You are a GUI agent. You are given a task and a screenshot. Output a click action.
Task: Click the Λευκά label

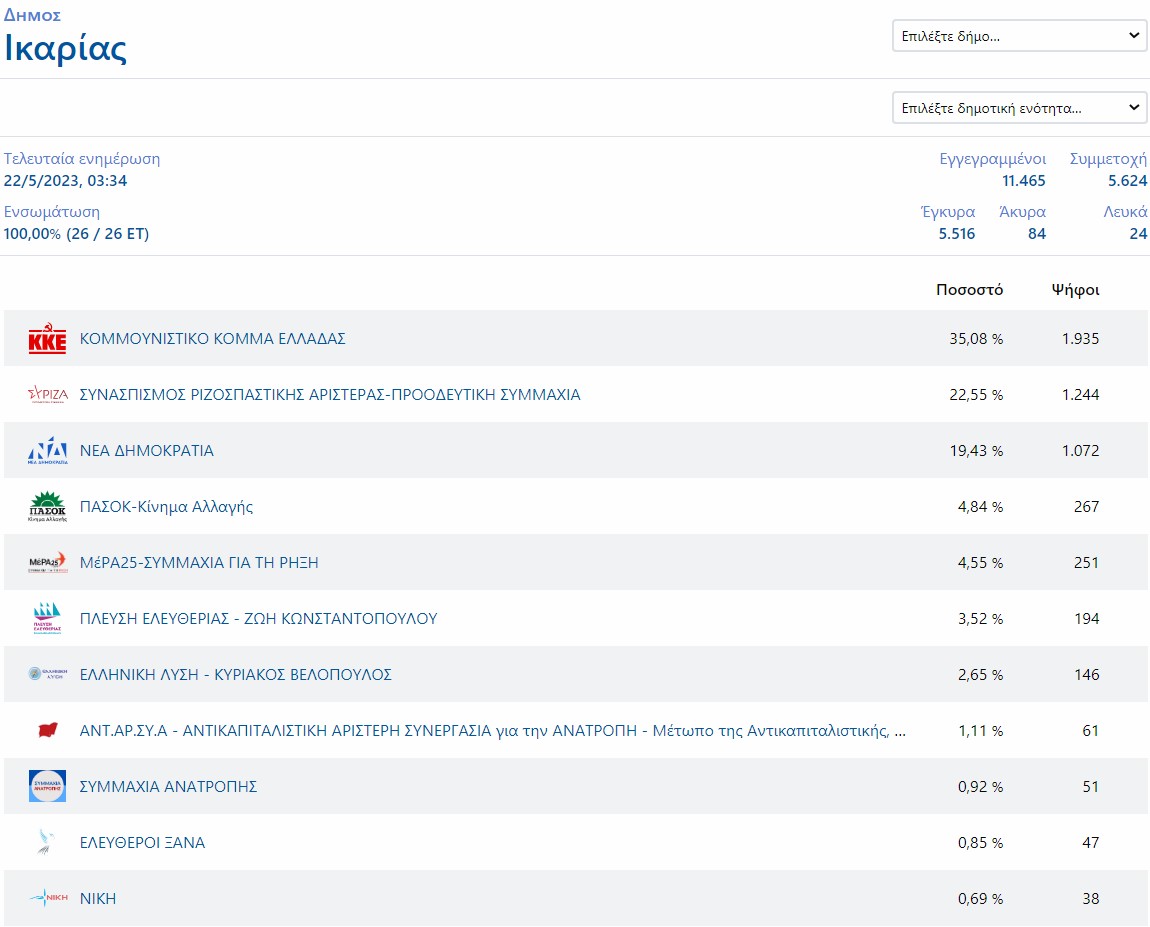[x=1125, y=212]
